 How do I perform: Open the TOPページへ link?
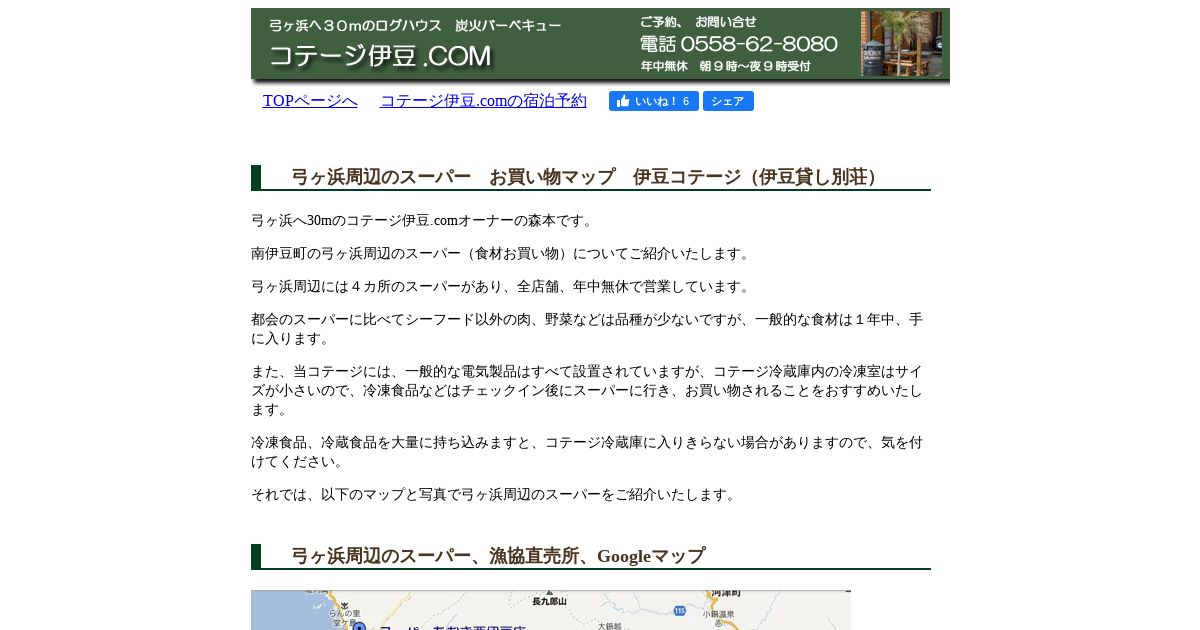tap(310, 101)
